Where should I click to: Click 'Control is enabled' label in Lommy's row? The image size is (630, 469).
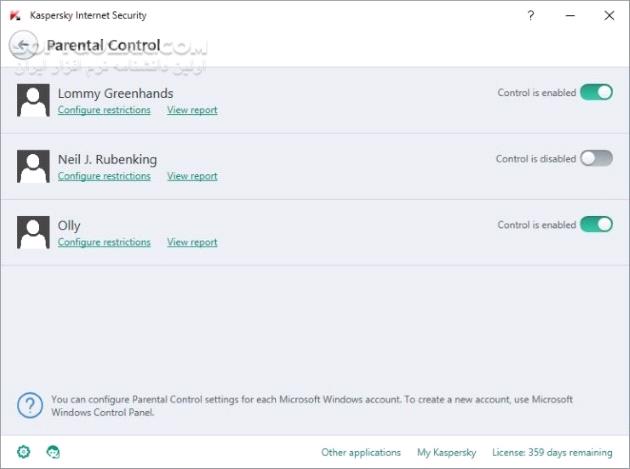click(537, 92)
